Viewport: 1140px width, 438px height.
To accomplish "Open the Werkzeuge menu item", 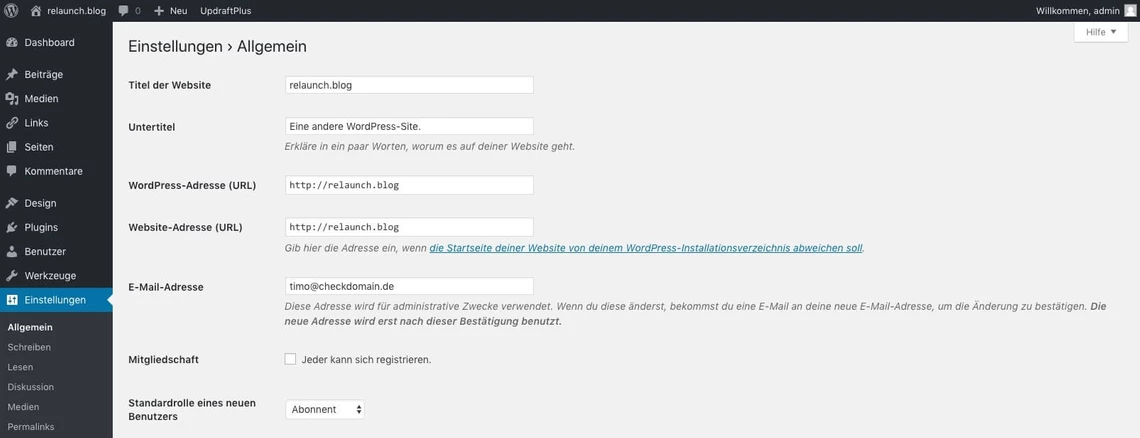I will [x=50, y=275].
